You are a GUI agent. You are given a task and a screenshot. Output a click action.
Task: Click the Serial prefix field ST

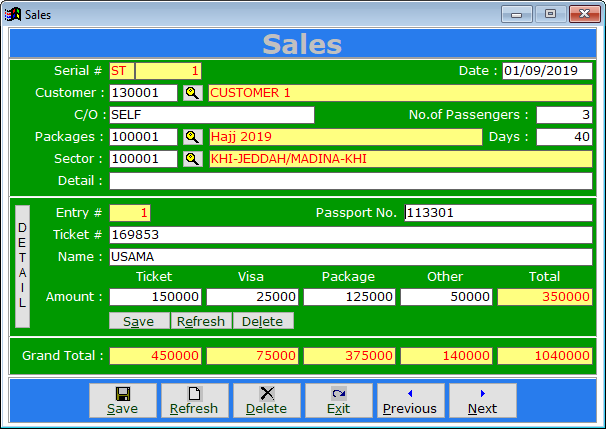coord(122,71)
